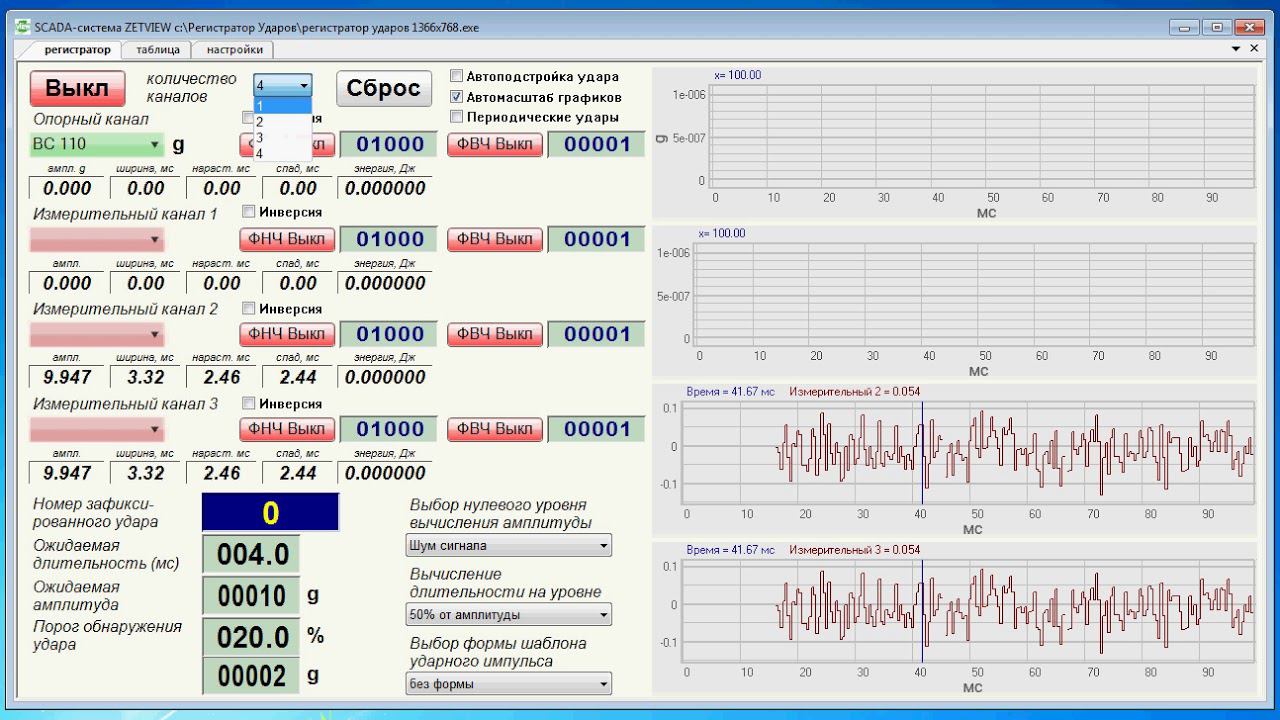Switch to the регистратор tab
Viewport: 1280px width, 720px height.
pos(77,49)
